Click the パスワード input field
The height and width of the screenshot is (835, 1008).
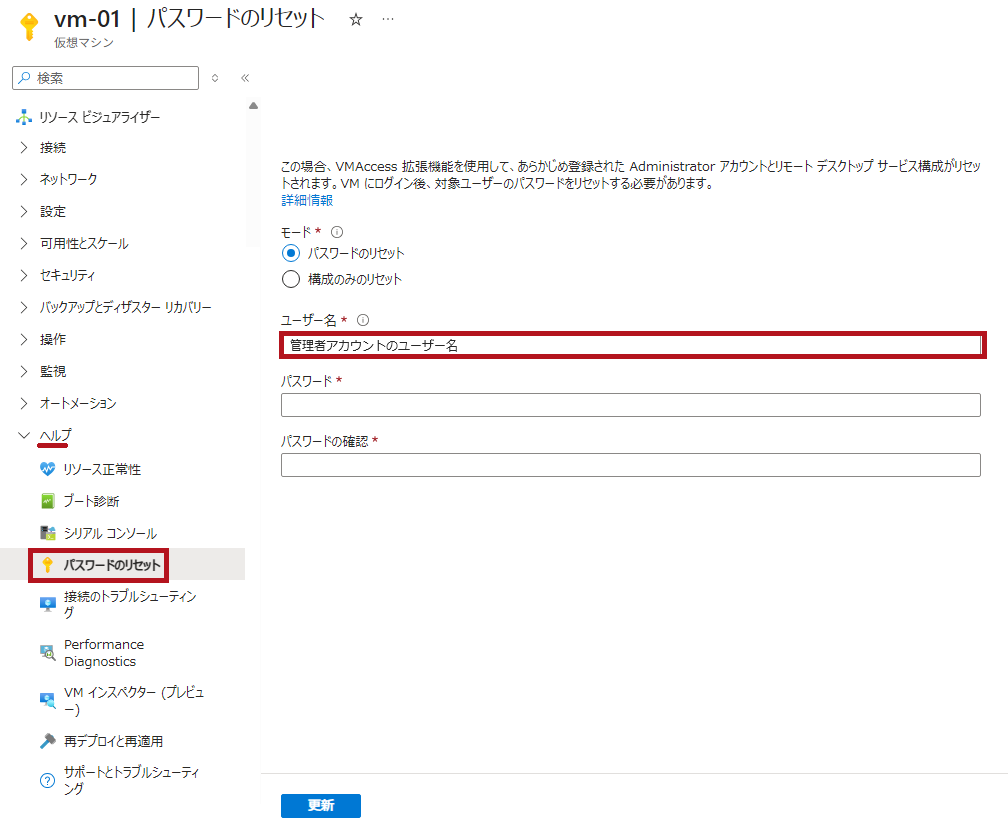pos(631,405)
